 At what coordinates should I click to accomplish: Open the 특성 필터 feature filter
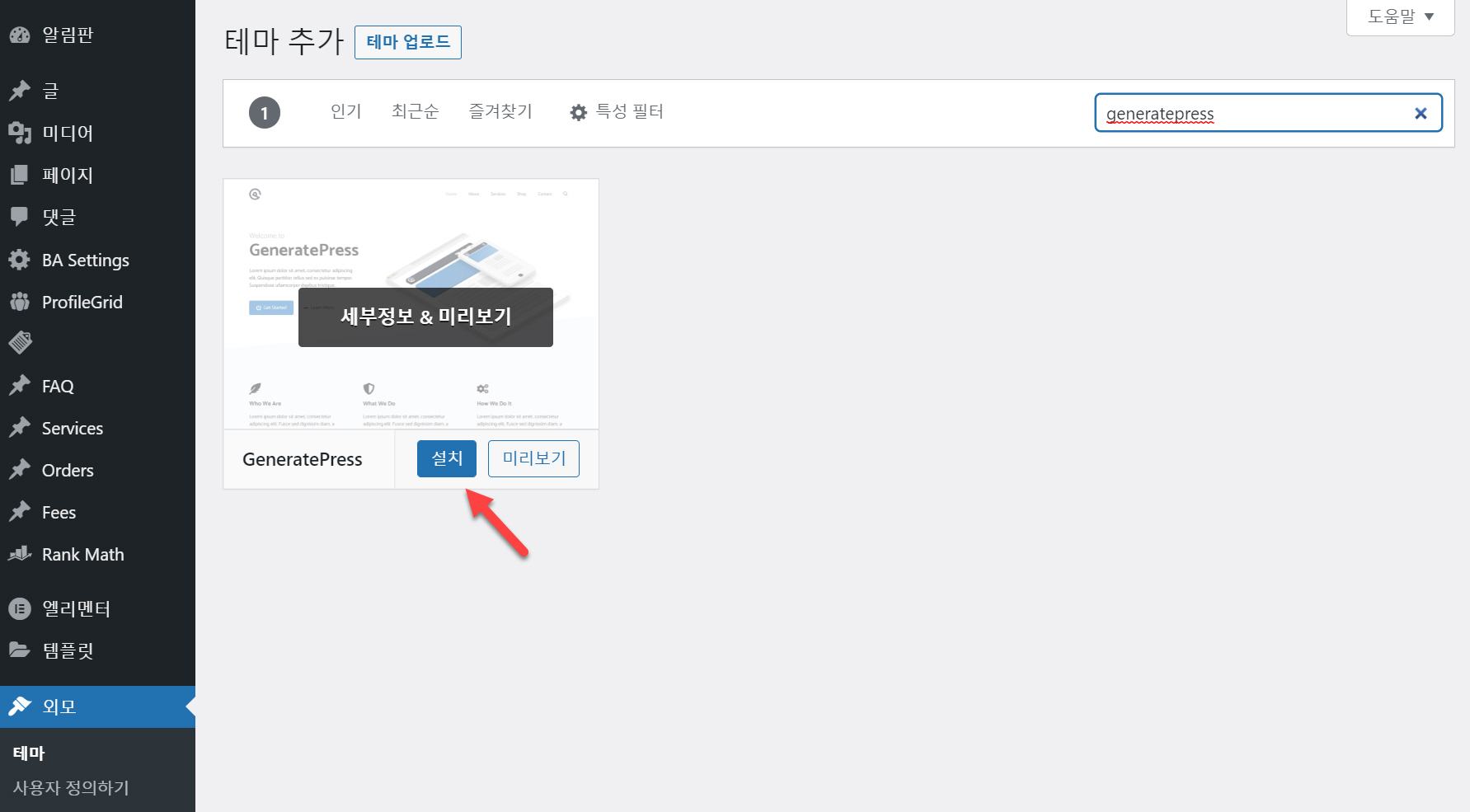[x=617, y=111]
